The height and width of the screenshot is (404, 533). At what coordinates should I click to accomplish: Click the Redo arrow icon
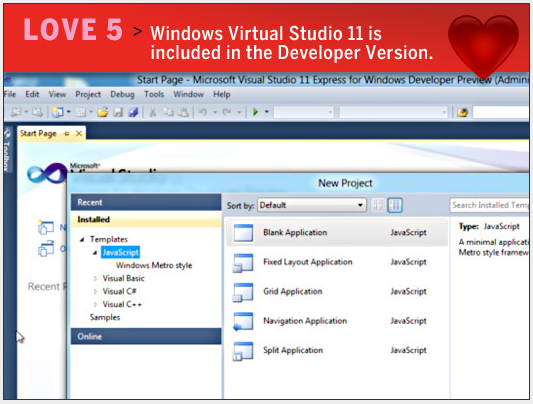point(227,112)
